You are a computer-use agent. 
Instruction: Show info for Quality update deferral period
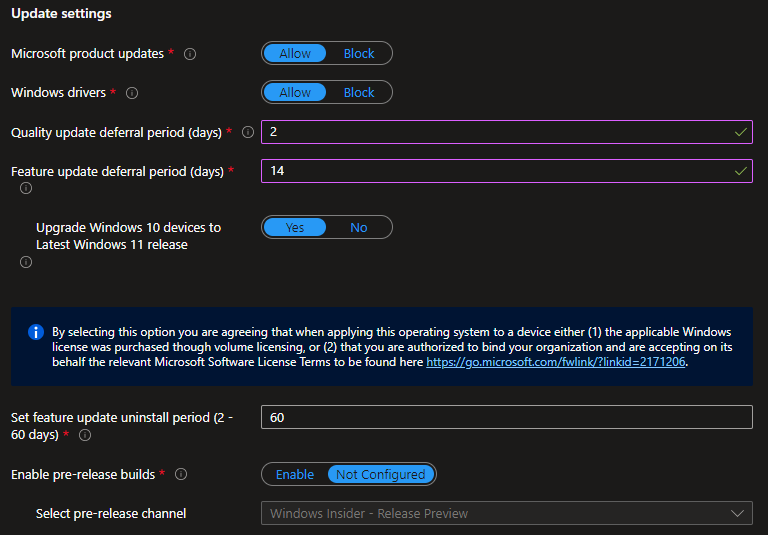click(248, 132)
